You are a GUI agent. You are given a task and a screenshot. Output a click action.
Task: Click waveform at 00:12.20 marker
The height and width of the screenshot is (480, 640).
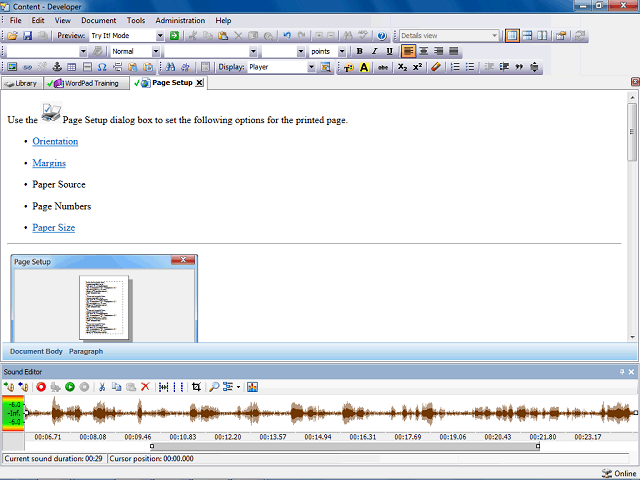tap(228, 413)
